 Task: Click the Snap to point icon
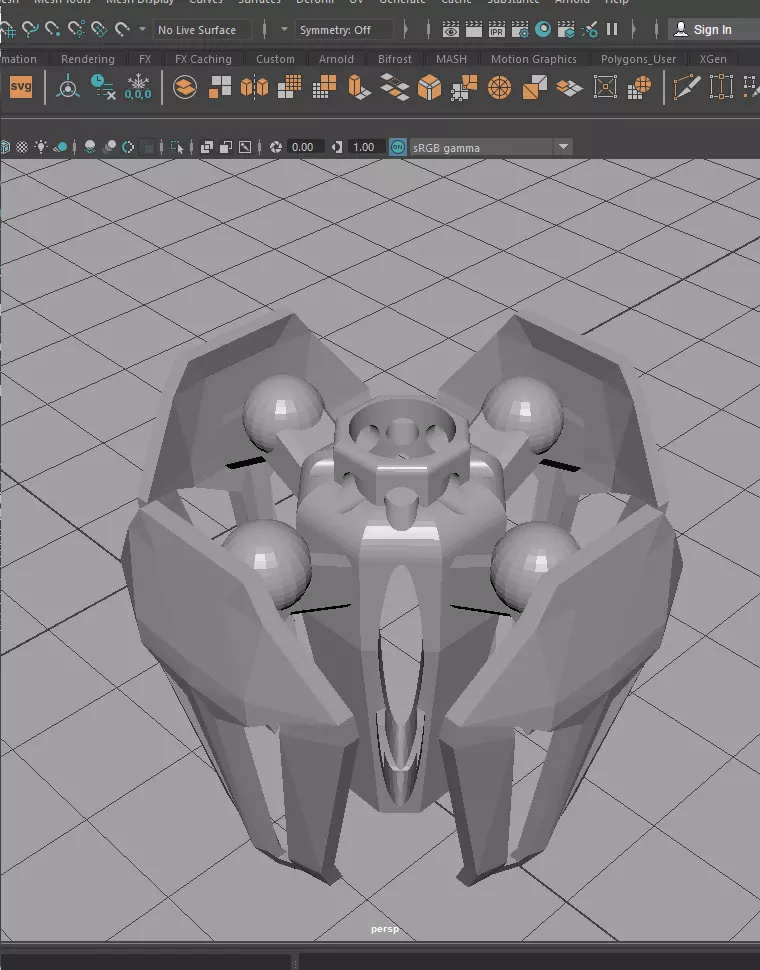click(53, 28)
